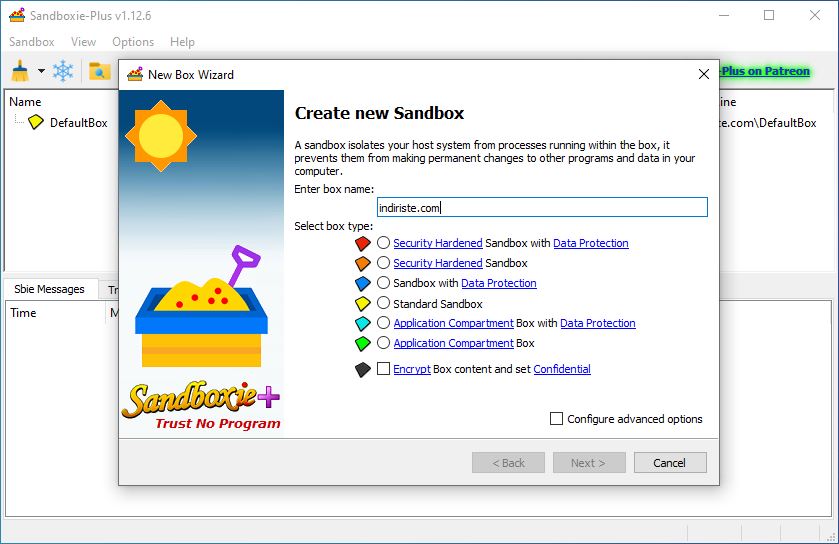Open Data Protection link in fifth option
This screenshot has width=839, height=544.
pos(598,323)
